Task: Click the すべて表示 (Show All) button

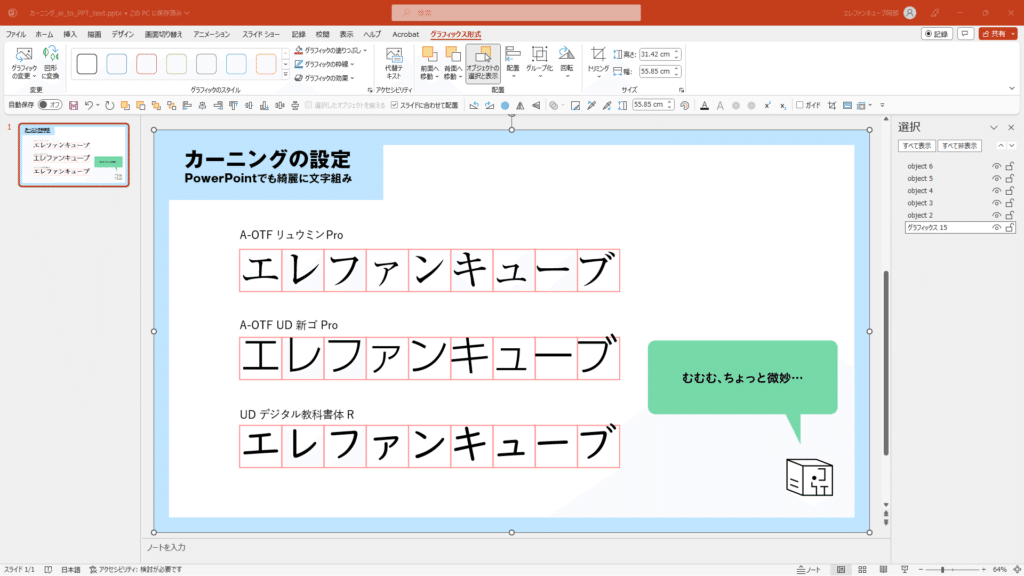Action: point(916,146)
